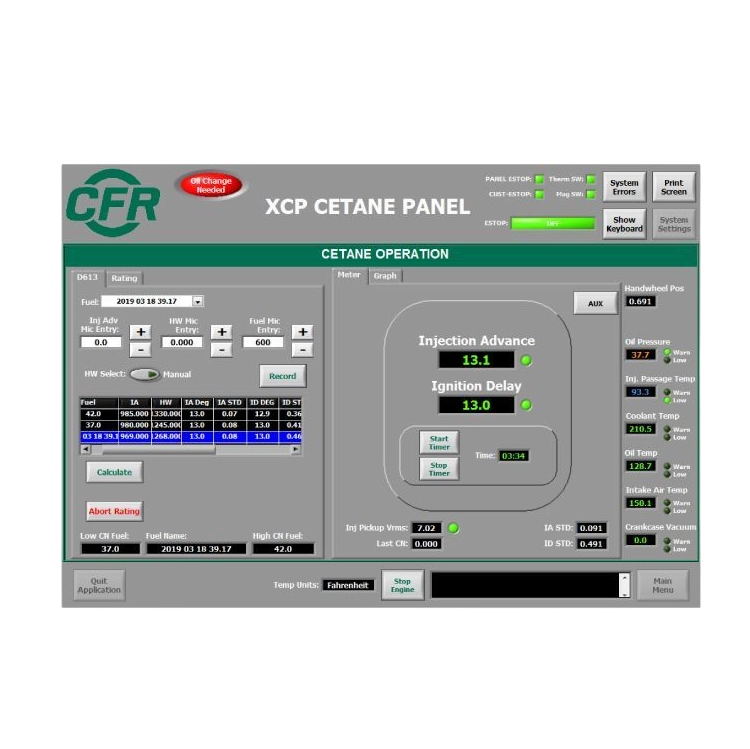Click the PANEL ESTOP green indicator

[539, 179]
